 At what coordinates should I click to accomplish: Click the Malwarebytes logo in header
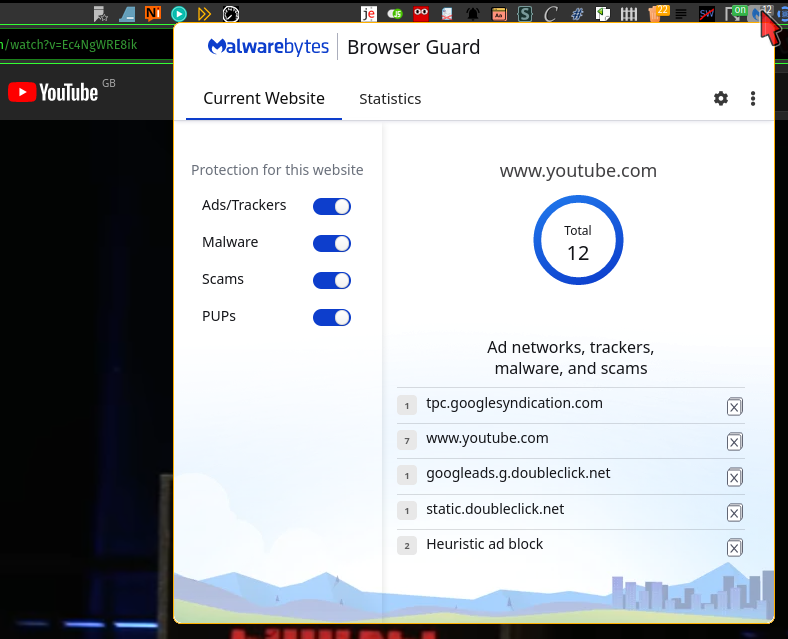[268, 47]
